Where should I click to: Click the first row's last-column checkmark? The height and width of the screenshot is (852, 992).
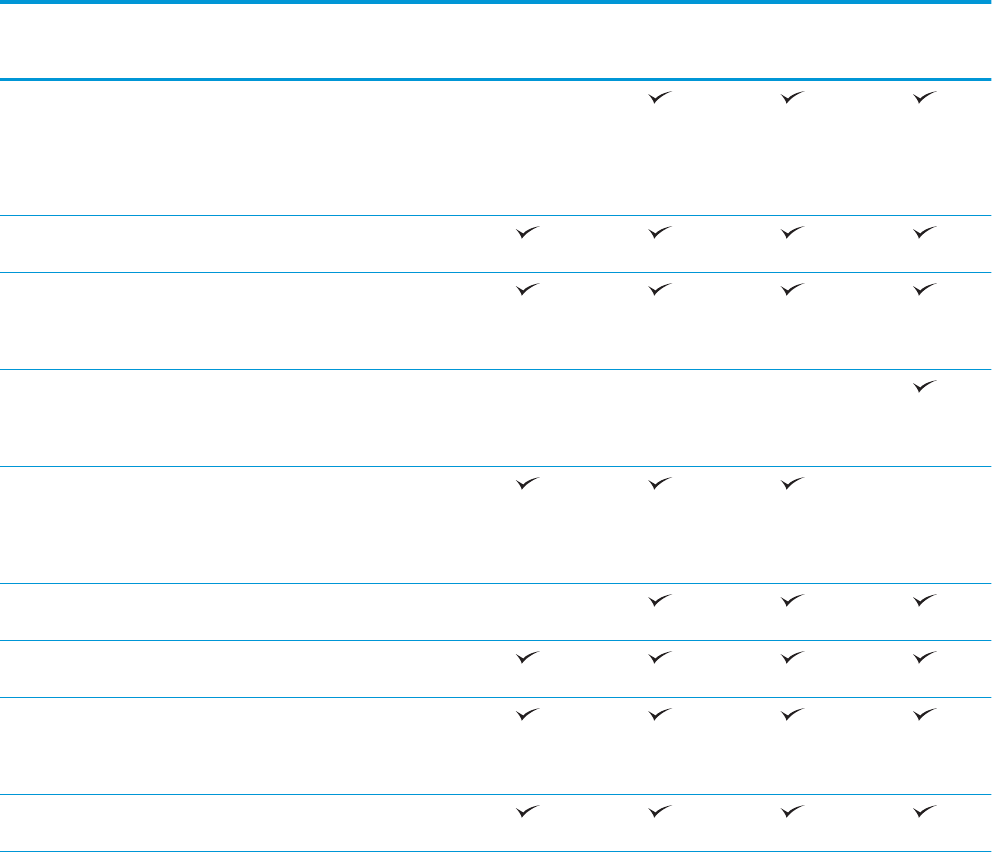tap(924, 97)
